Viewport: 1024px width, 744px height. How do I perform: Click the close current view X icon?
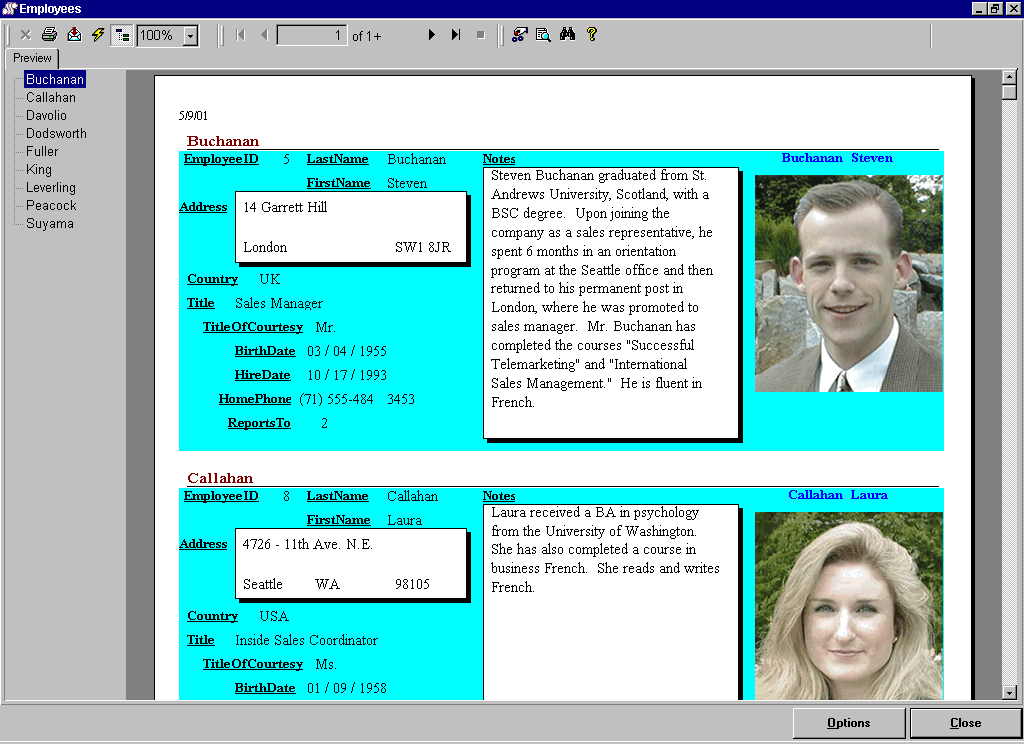click(x=25, y=35)
